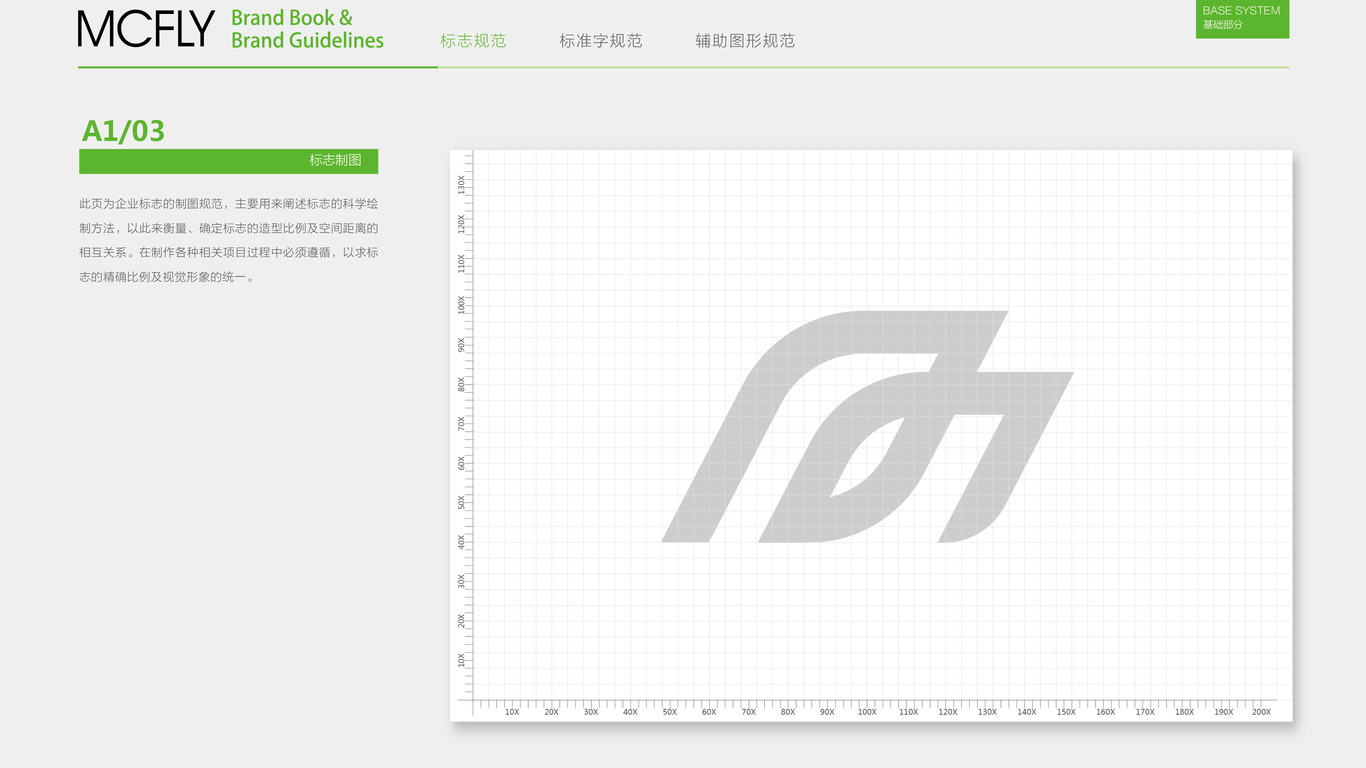The image size is (1366, 768).
Task: Click the 200X label on horizontal ruler
Action: tap(1261, 712)
